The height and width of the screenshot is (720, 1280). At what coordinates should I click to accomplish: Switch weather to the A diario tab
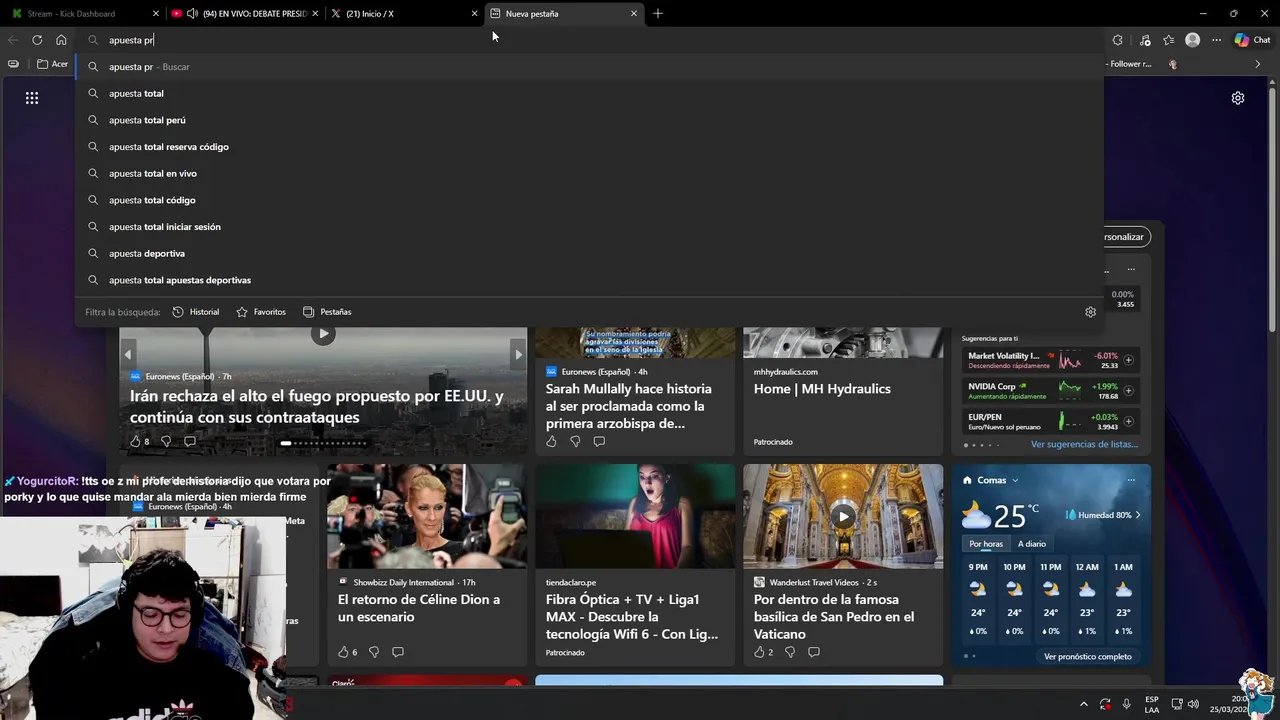tap(1032, 544)
